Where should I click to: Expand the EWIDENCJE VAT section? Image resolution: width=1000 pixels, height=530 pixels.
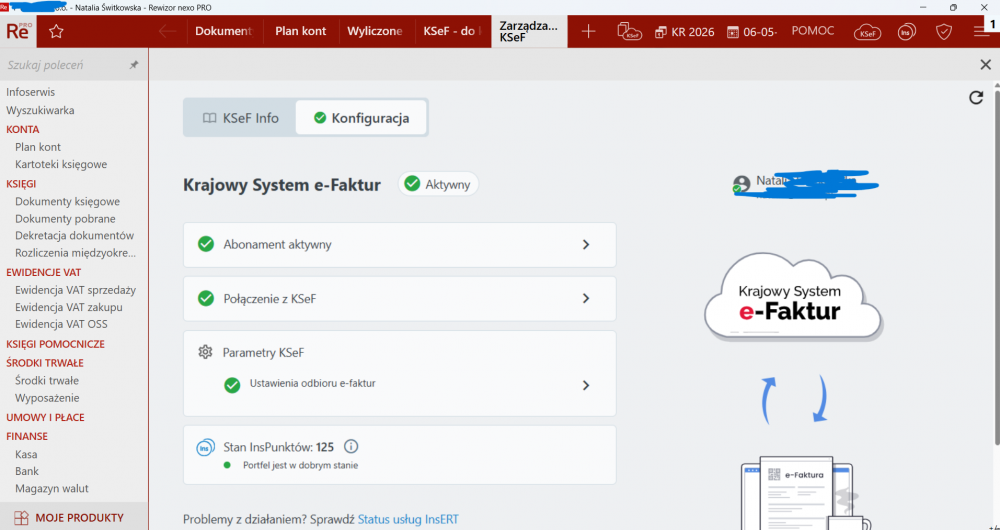click(x=44, y=272)
